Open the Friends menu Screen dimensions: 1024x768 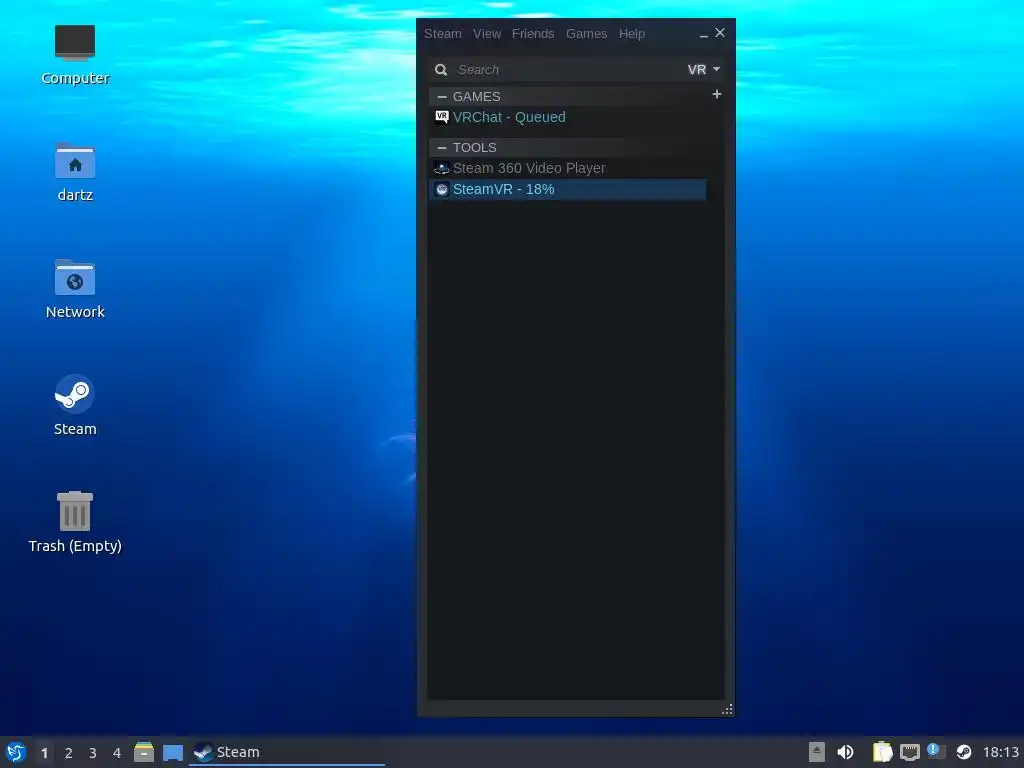click(x=532, y=34)
